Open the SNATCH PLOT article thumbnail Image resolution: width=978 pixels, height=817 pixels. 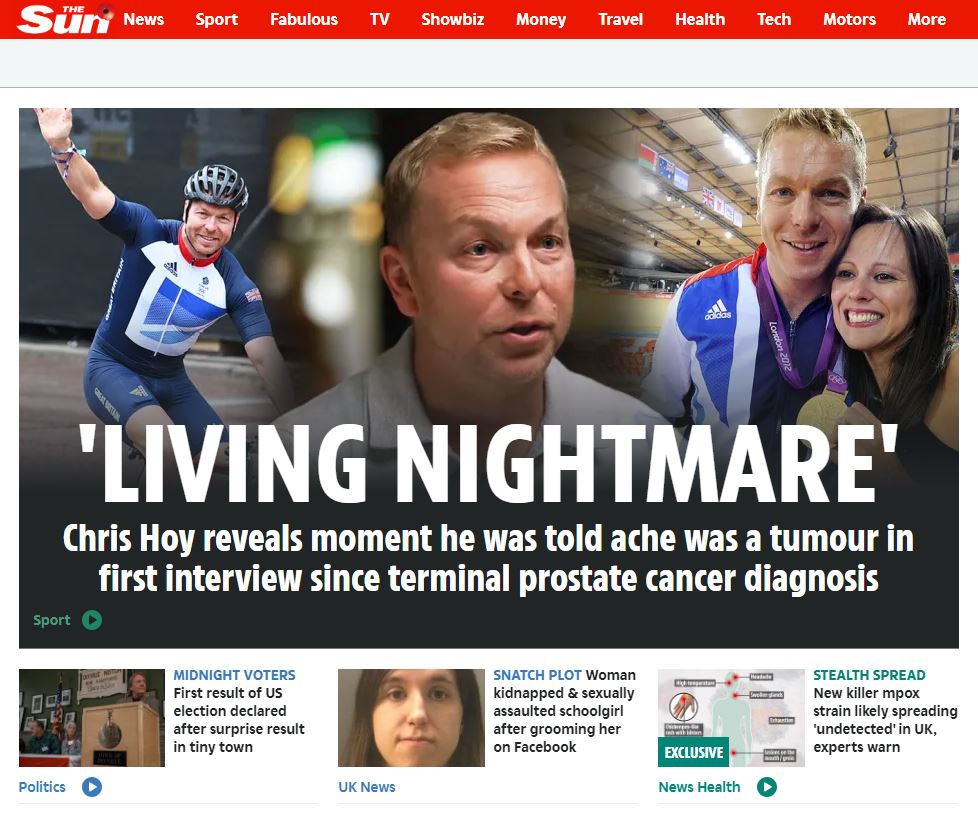tap(411, 718)
